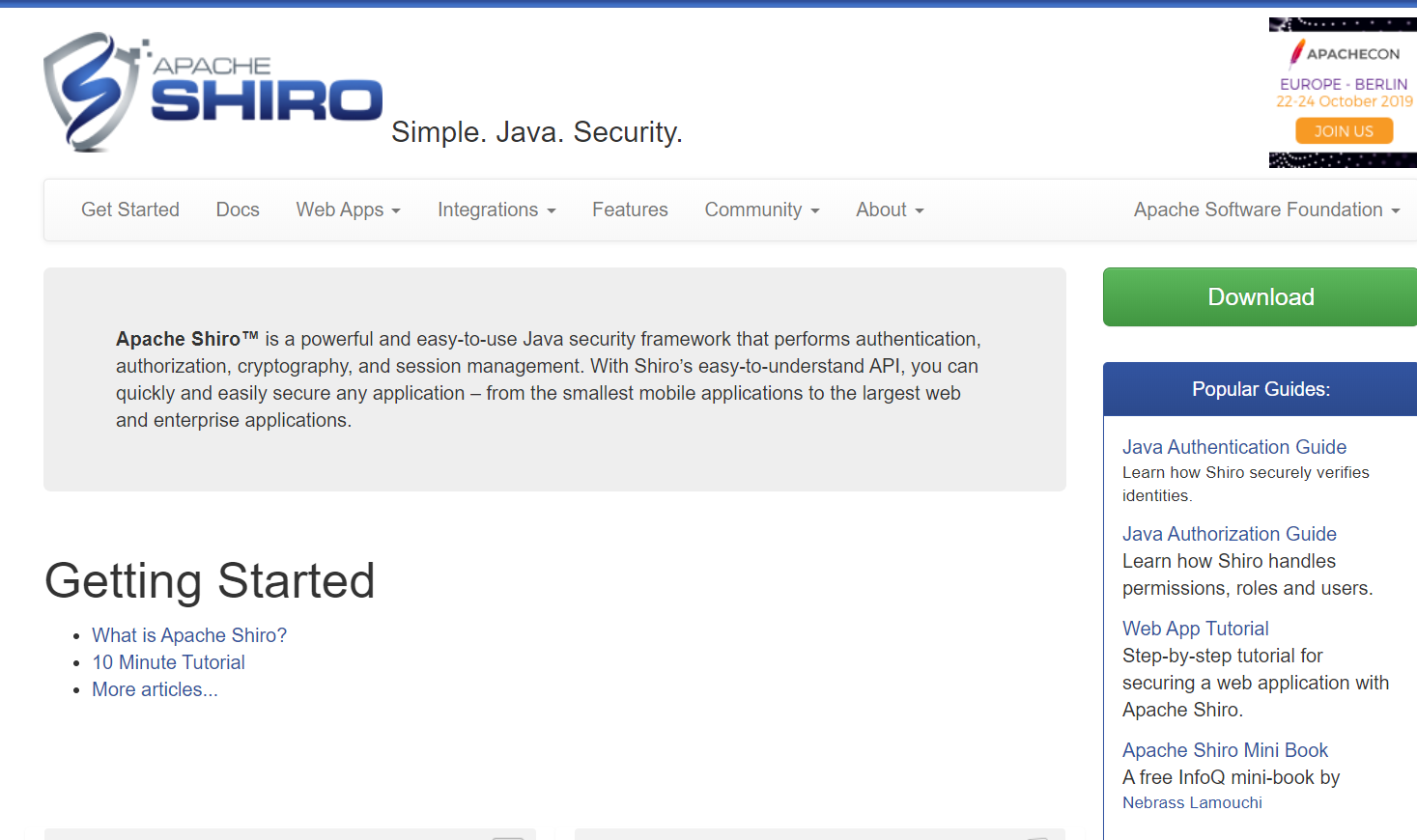Open the Features nav item
The height and width of the screenshot is (840, 1417).
point(630,210)
